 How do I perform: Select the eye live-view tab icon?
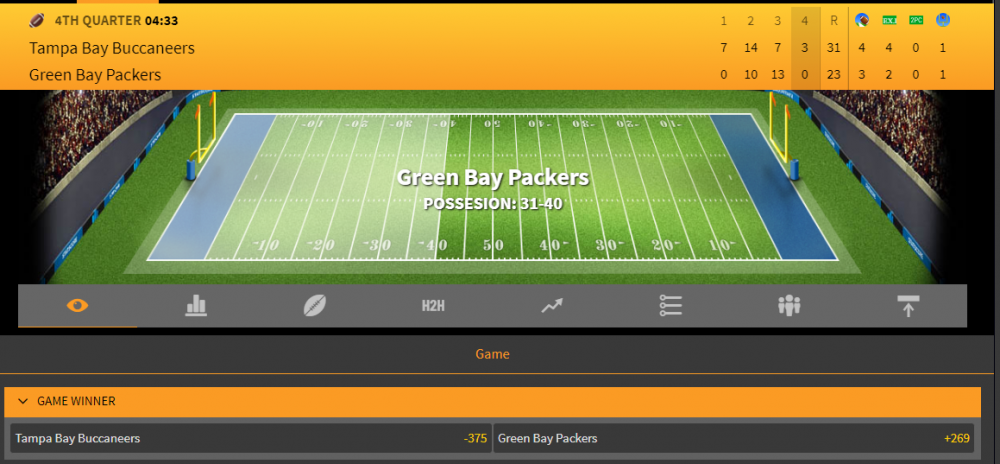[x=78, y=306]
